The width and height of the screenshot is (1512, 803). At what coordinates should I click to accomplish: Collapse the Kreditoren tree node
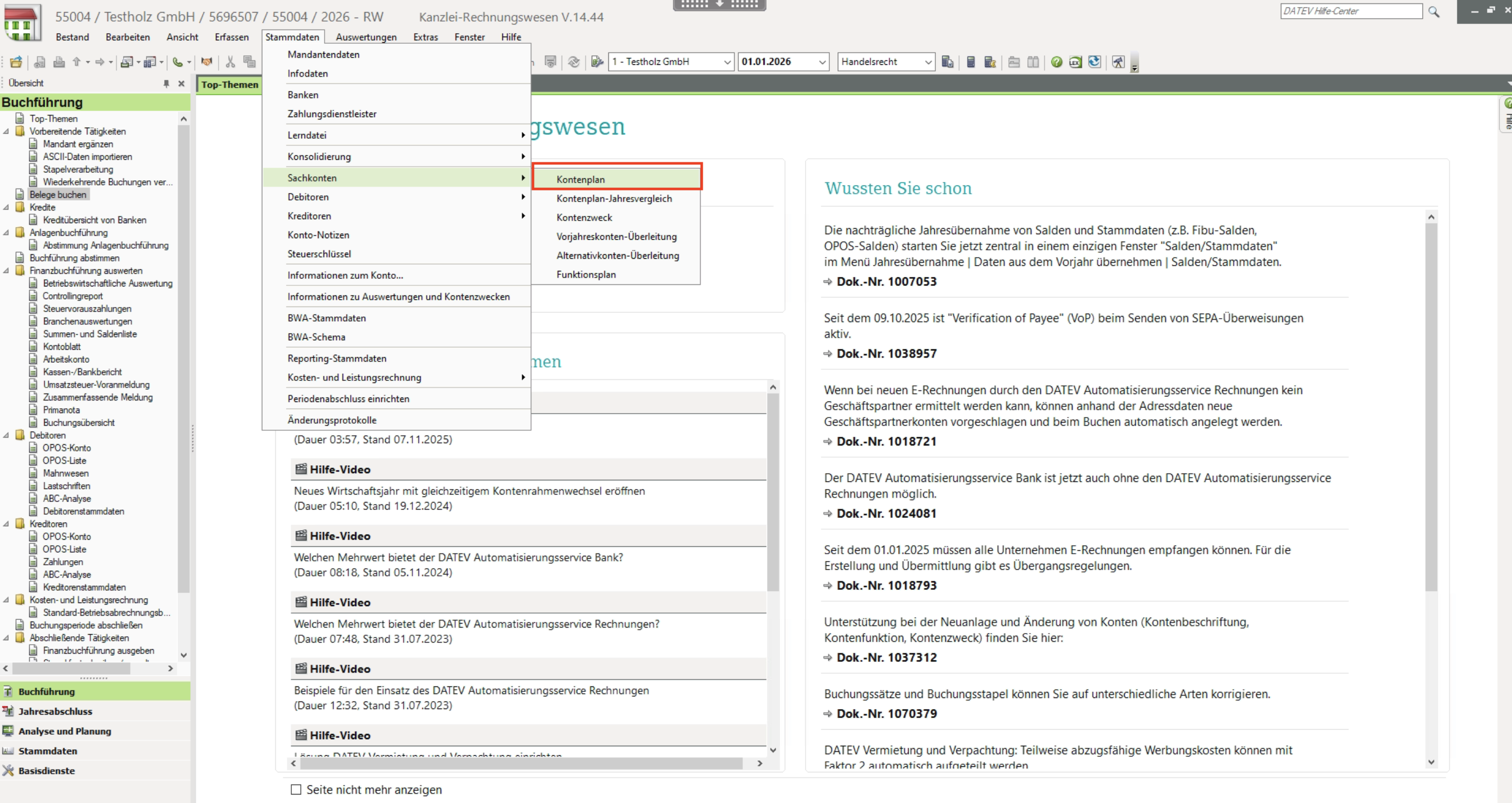coord(6,524)
